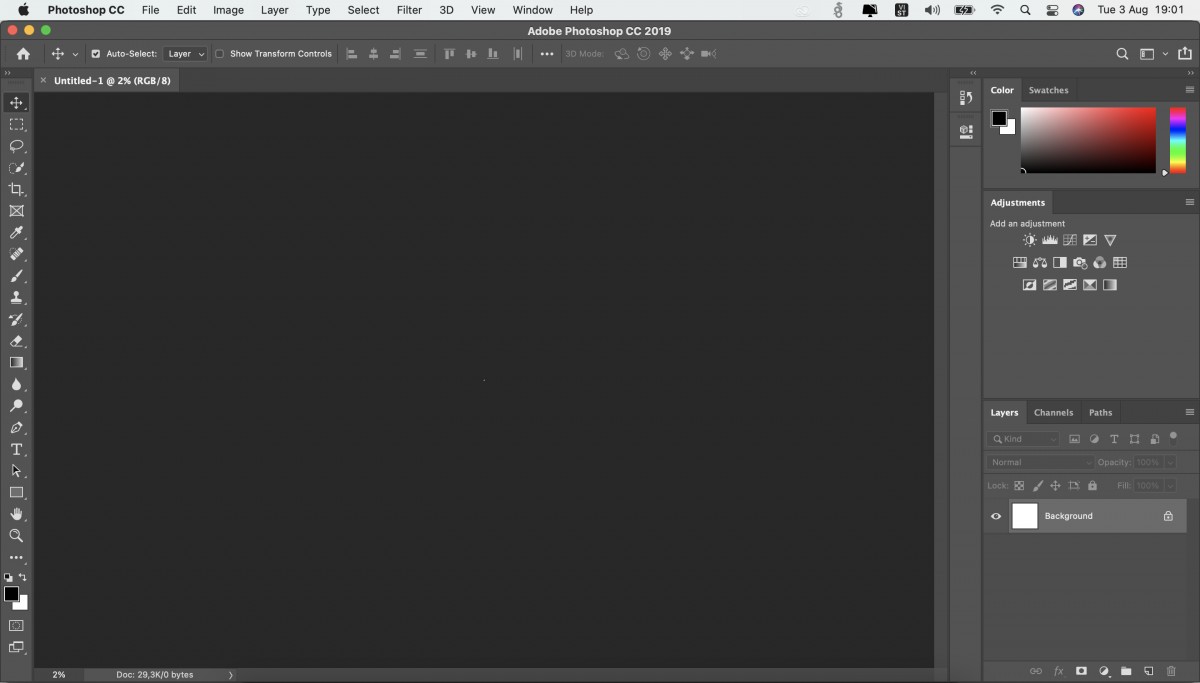Image resolution: width=1200 pixels, height=683 pixels.
Task: Switch to the Channels tab
Action: point(1053,412)
